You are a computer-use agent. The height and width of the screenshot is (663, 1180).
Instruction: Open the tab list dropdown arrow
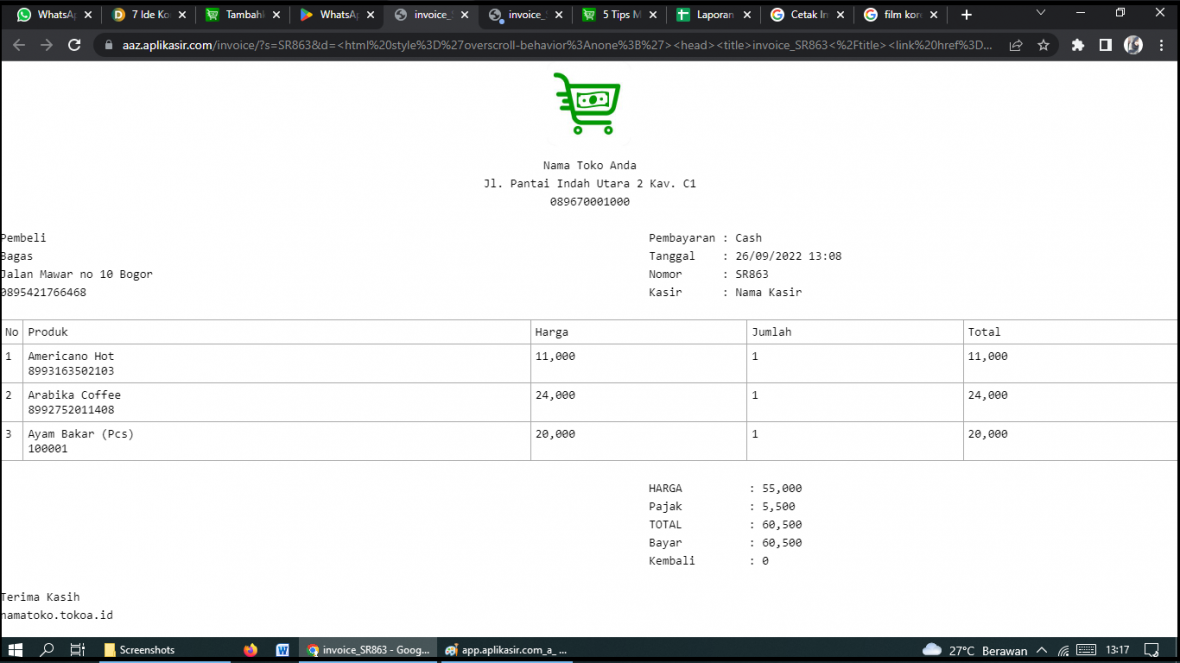coord(1040,14)
